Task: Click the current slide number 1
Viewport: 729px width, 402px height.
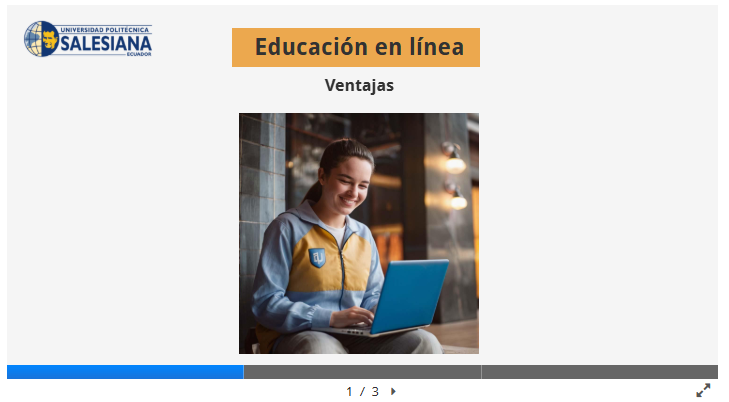Action: point(349,392)
